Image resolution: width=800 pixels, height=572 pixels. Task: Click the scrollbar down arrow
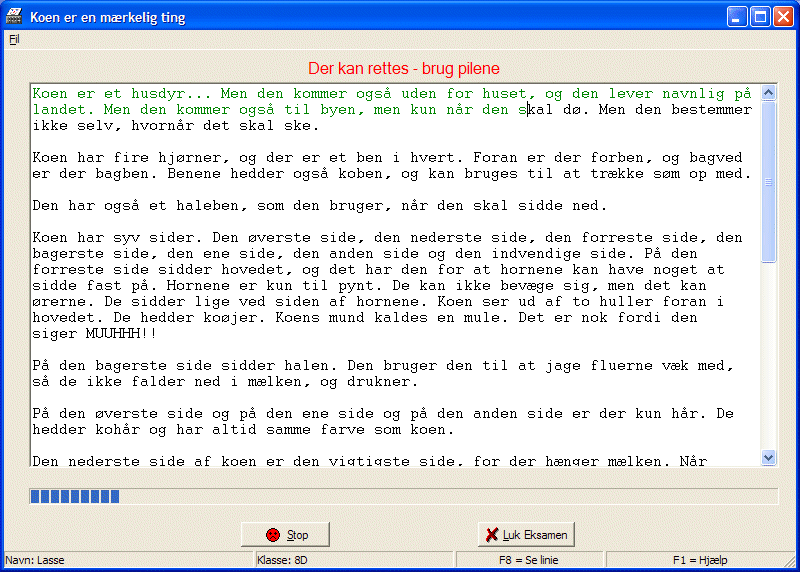[769, 457]
